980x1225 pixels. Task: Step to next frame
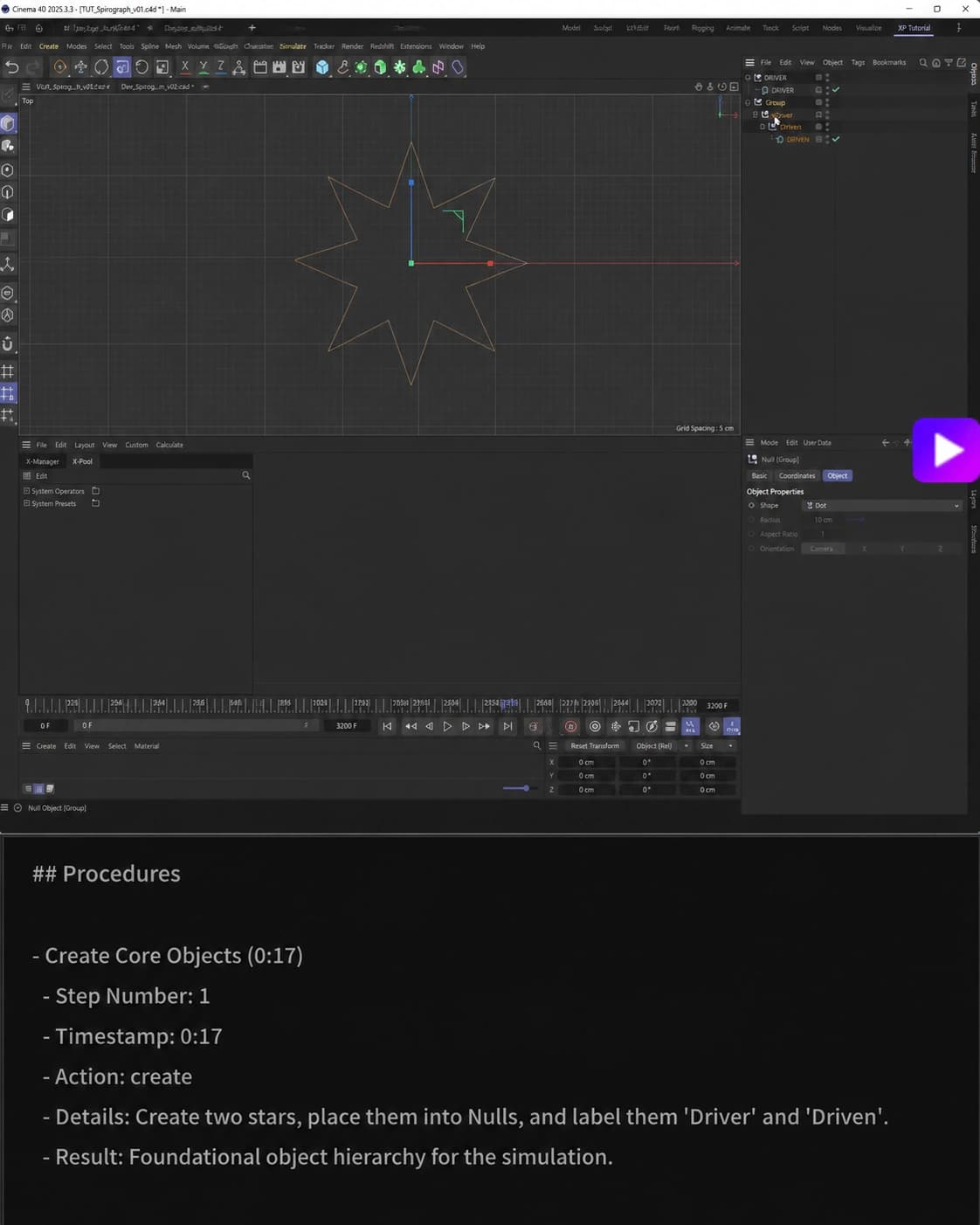point(466,726)
